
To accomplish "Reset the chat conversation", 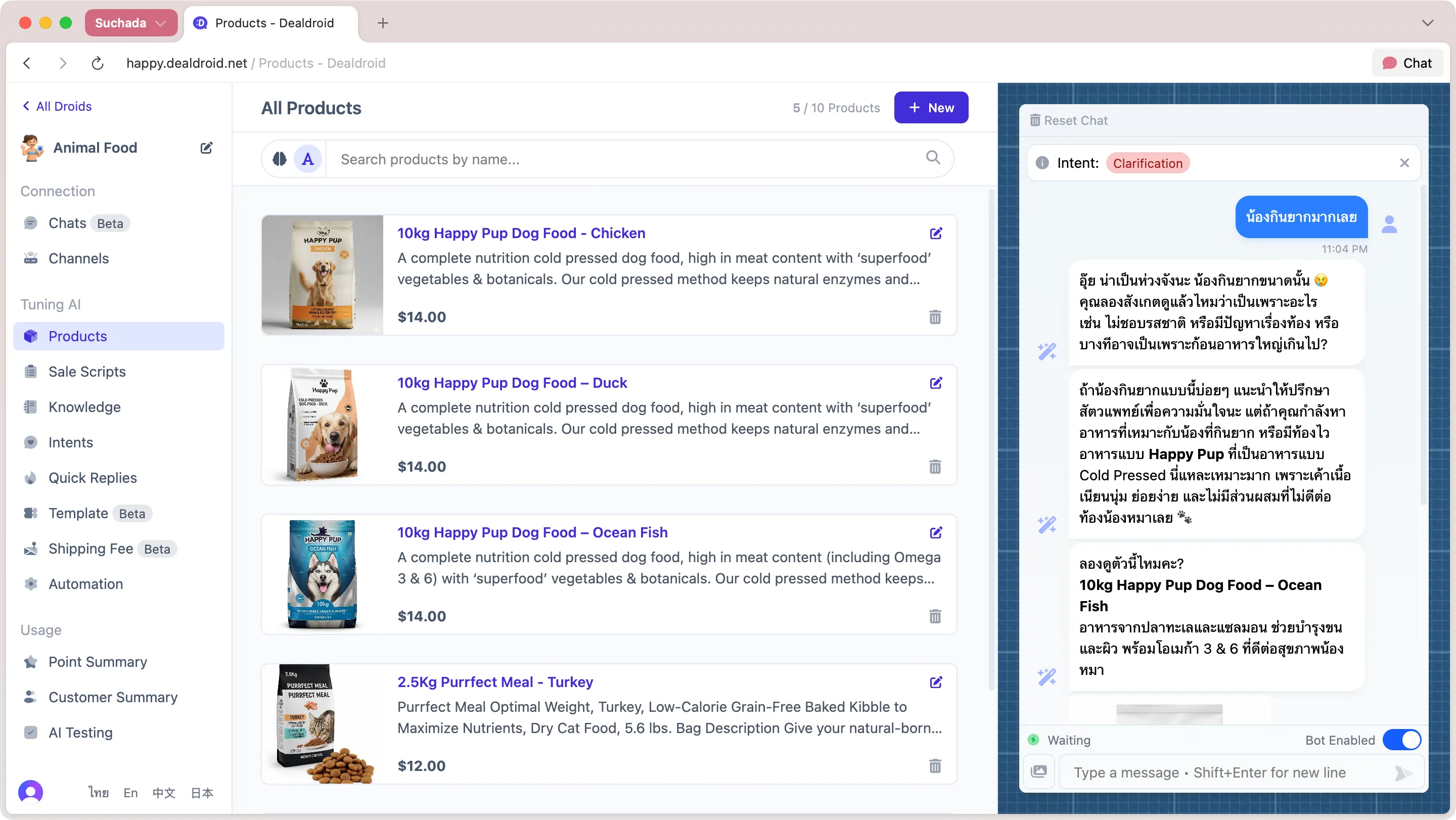I will [x=1068, y=120].
